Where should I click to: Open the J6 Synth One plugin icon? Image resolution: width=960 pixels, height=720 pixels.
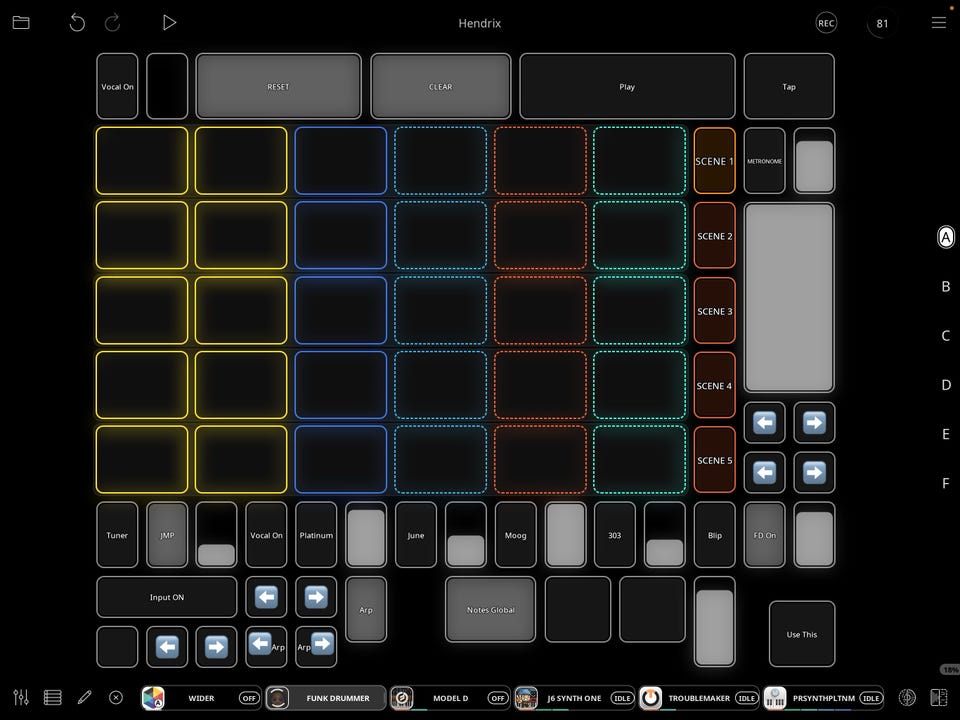click(526, 698)
